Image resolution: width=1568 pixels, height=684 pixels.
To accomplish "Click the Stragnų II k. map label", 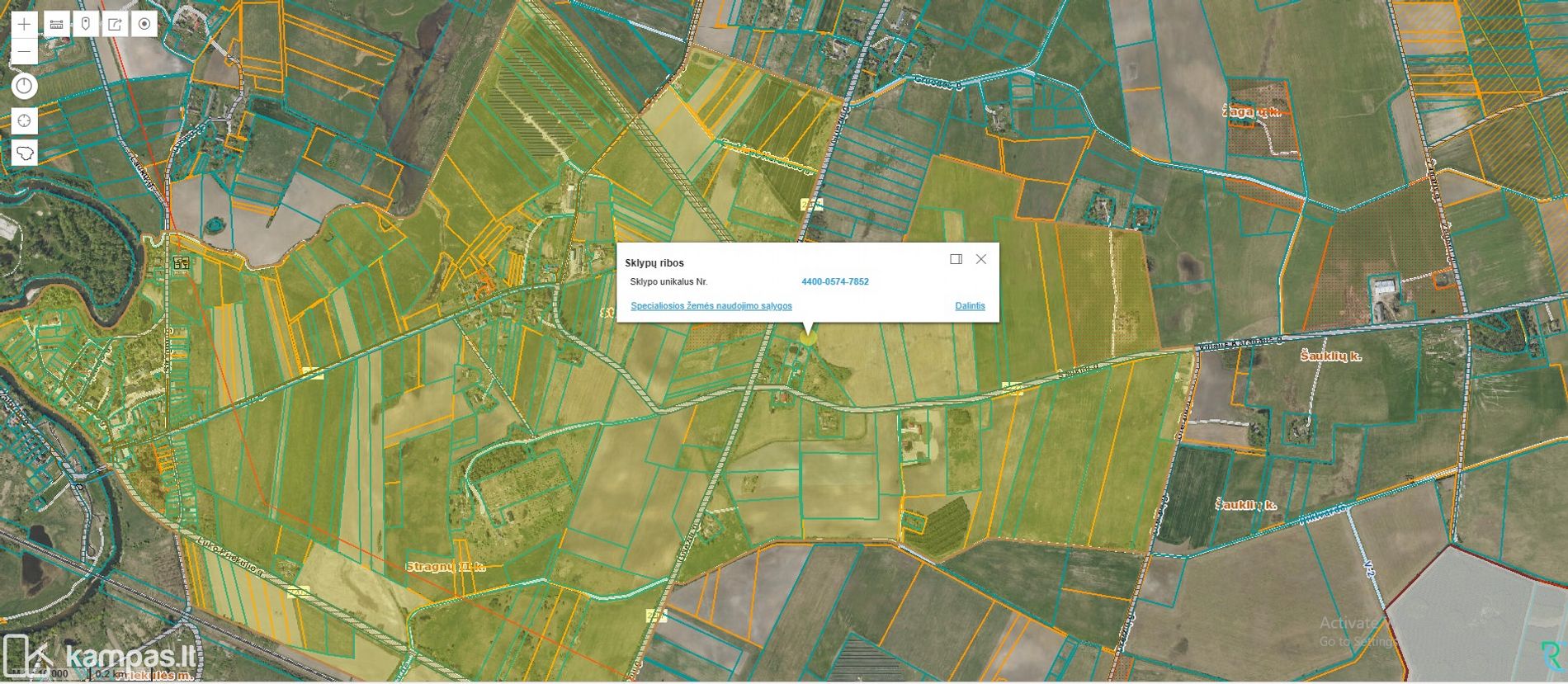I will (x=446, y=567).
